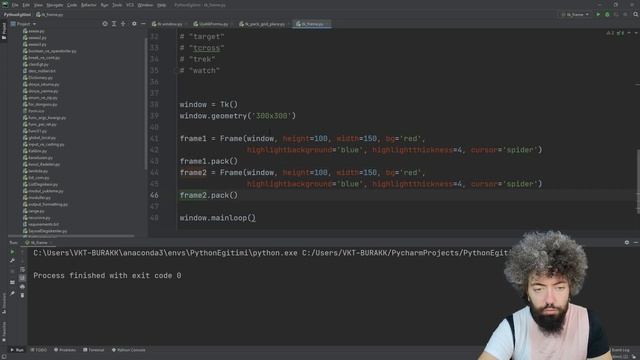Open the Refactor menu
The image size is (640, 360).
[x=89, y=5]
